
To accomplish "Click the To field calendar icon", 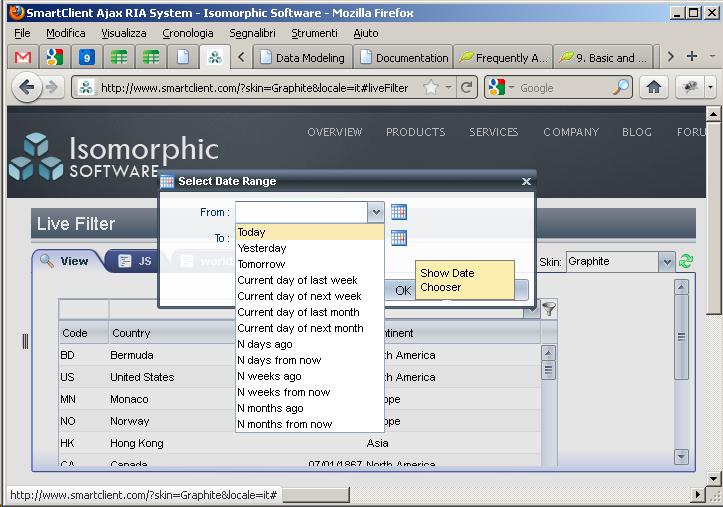I will pos(399,238).
